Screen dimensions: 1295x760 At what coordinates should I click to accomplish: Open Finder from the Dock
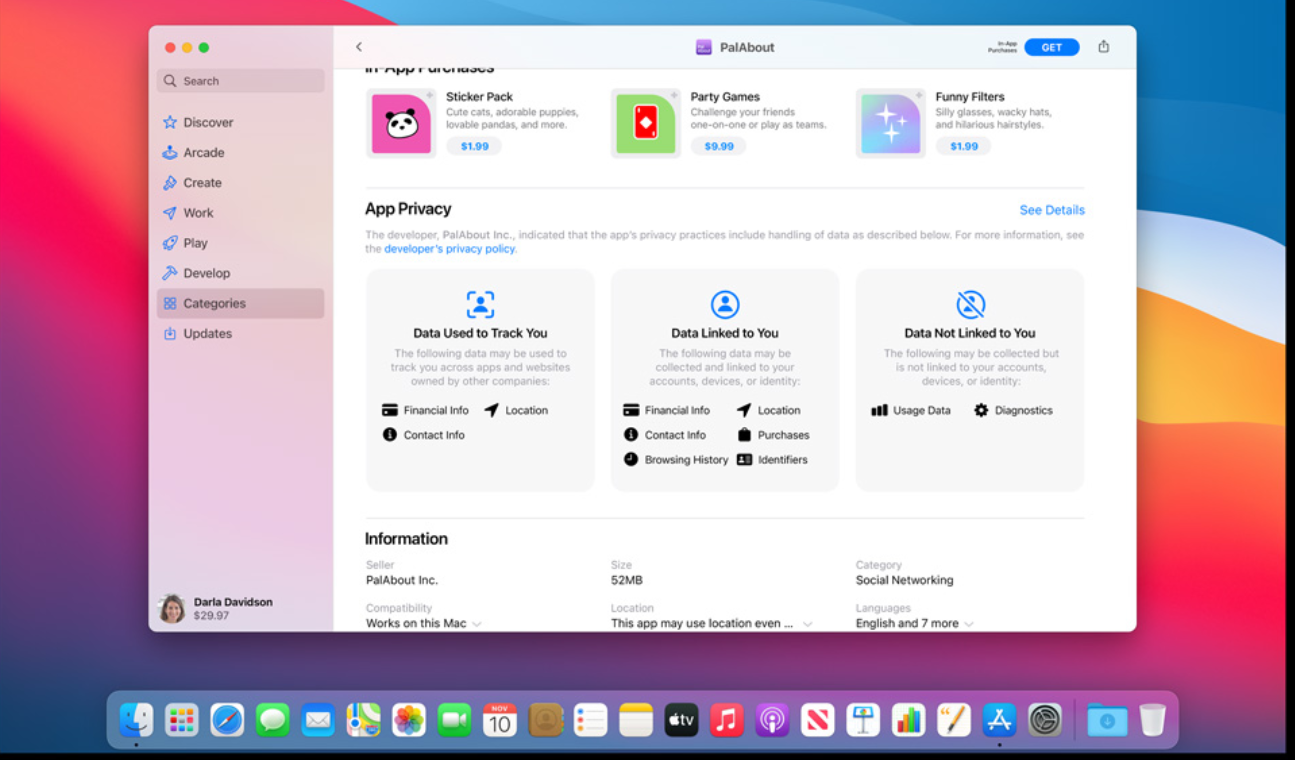pos(136,719)
